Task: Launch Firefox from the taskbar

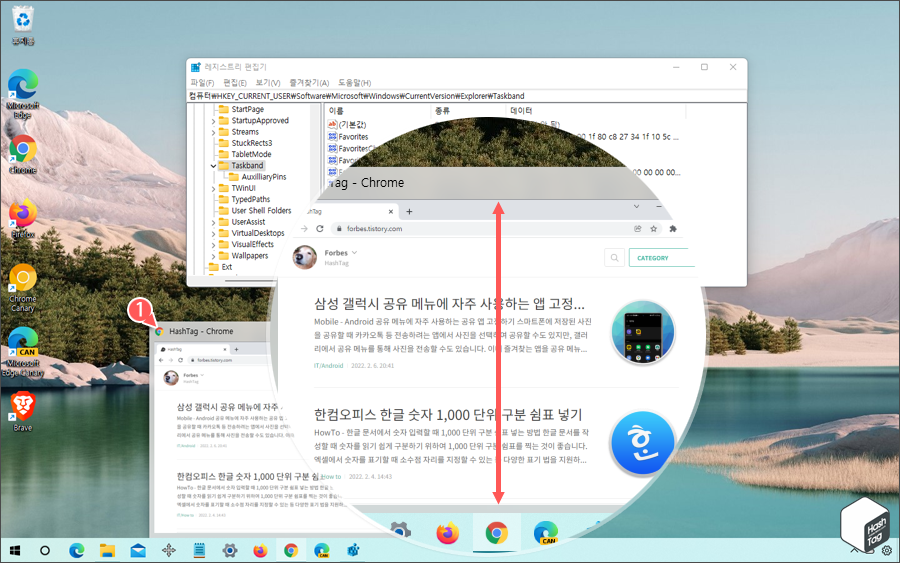Action: click(260, 551)
